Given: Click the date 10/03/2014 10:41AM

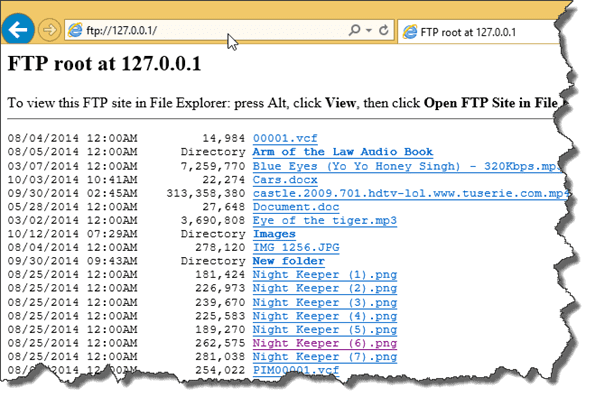Looking at the screenshot, I should [x=72, y=180].
